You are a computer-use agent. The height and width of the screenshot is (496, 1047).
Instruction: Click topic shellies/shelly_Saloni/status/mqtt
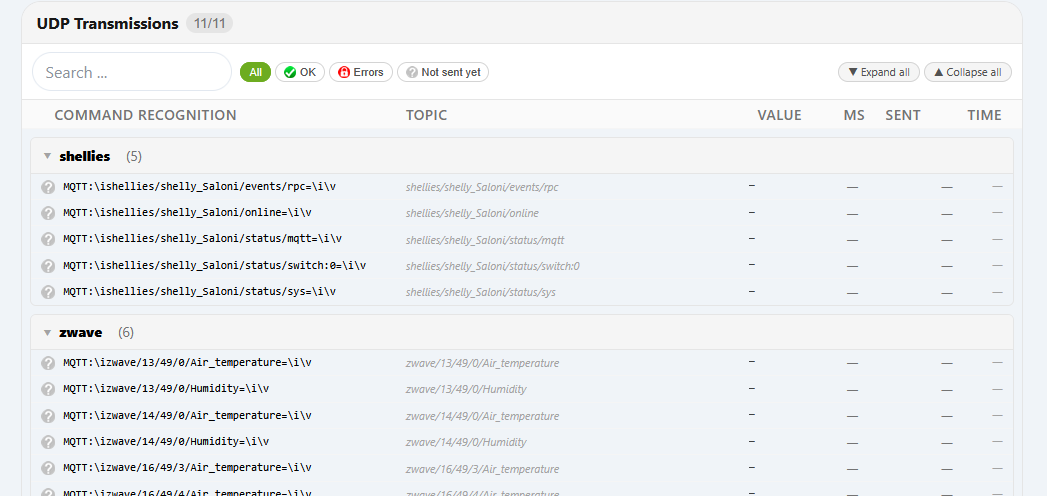point(485,240)
